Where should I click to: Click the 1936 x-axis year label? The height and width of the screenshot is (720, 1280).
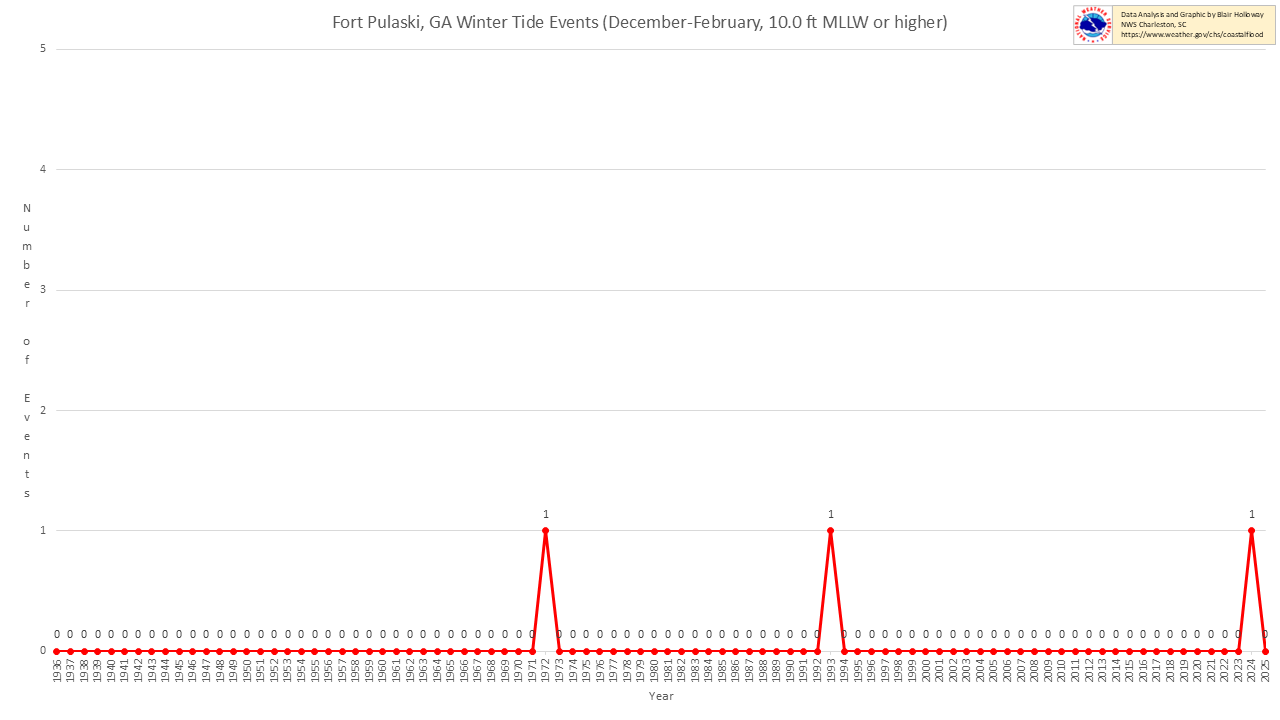(x=57, y=671)
